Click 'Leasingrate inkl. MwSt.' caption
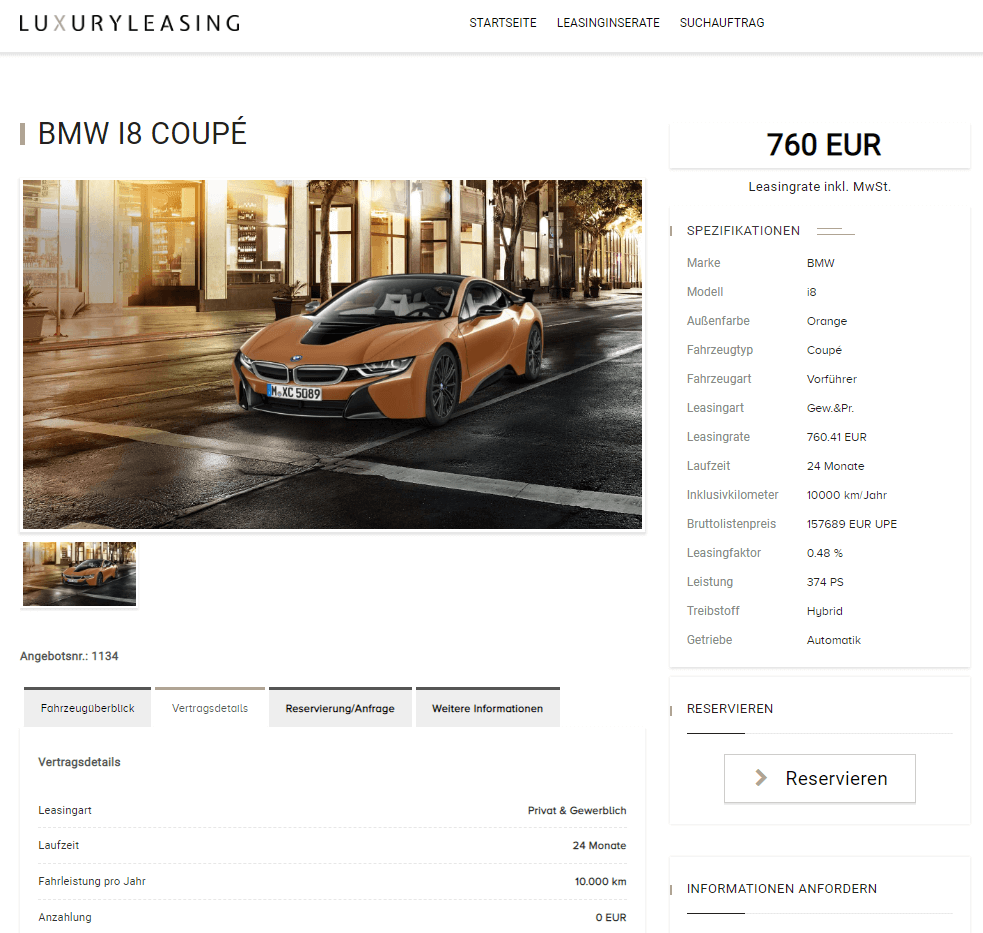Viewport: 983px width, 933px height. tap(819, 186)
